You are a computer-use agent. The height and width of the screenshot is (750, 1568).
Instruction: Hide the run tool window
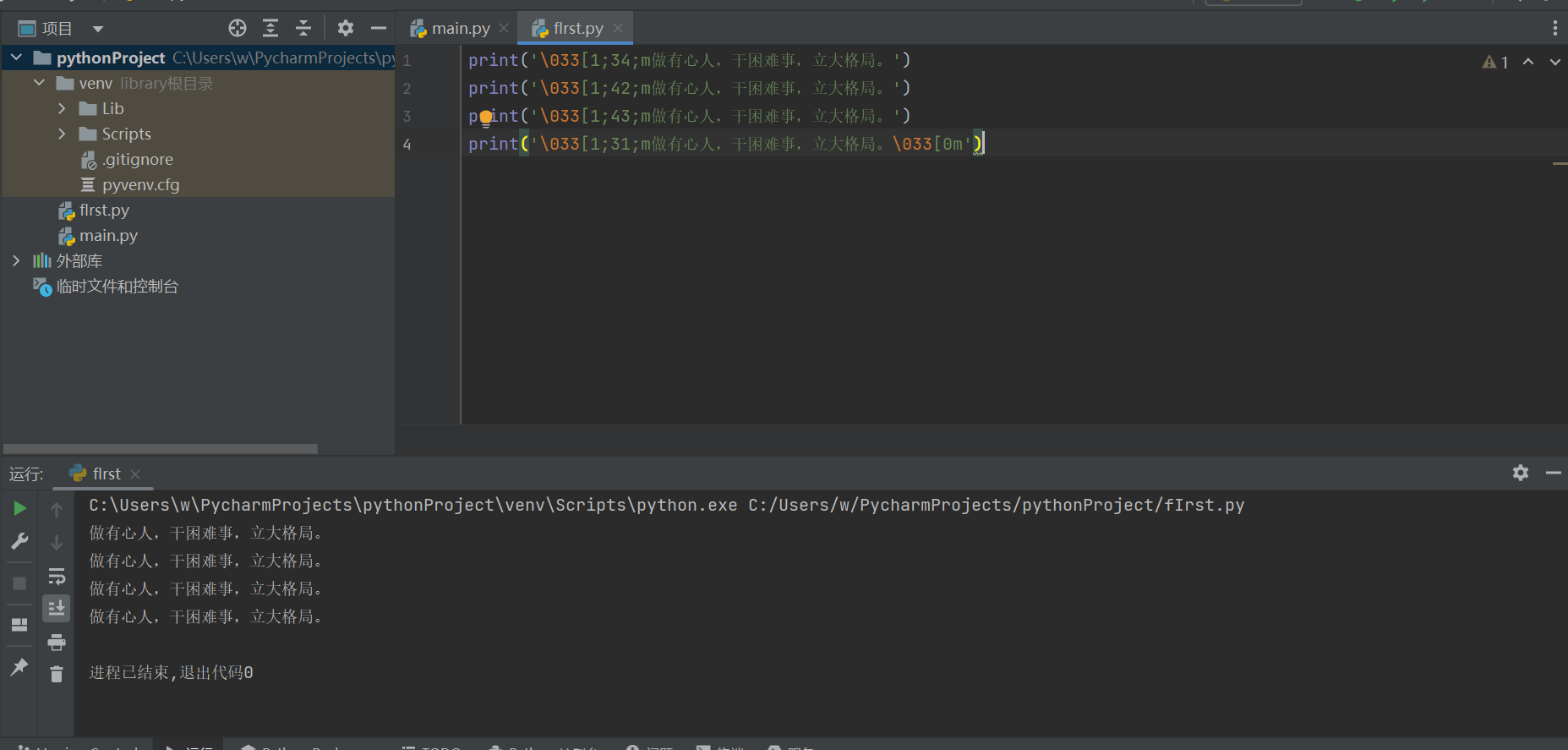click(1554, 473)
